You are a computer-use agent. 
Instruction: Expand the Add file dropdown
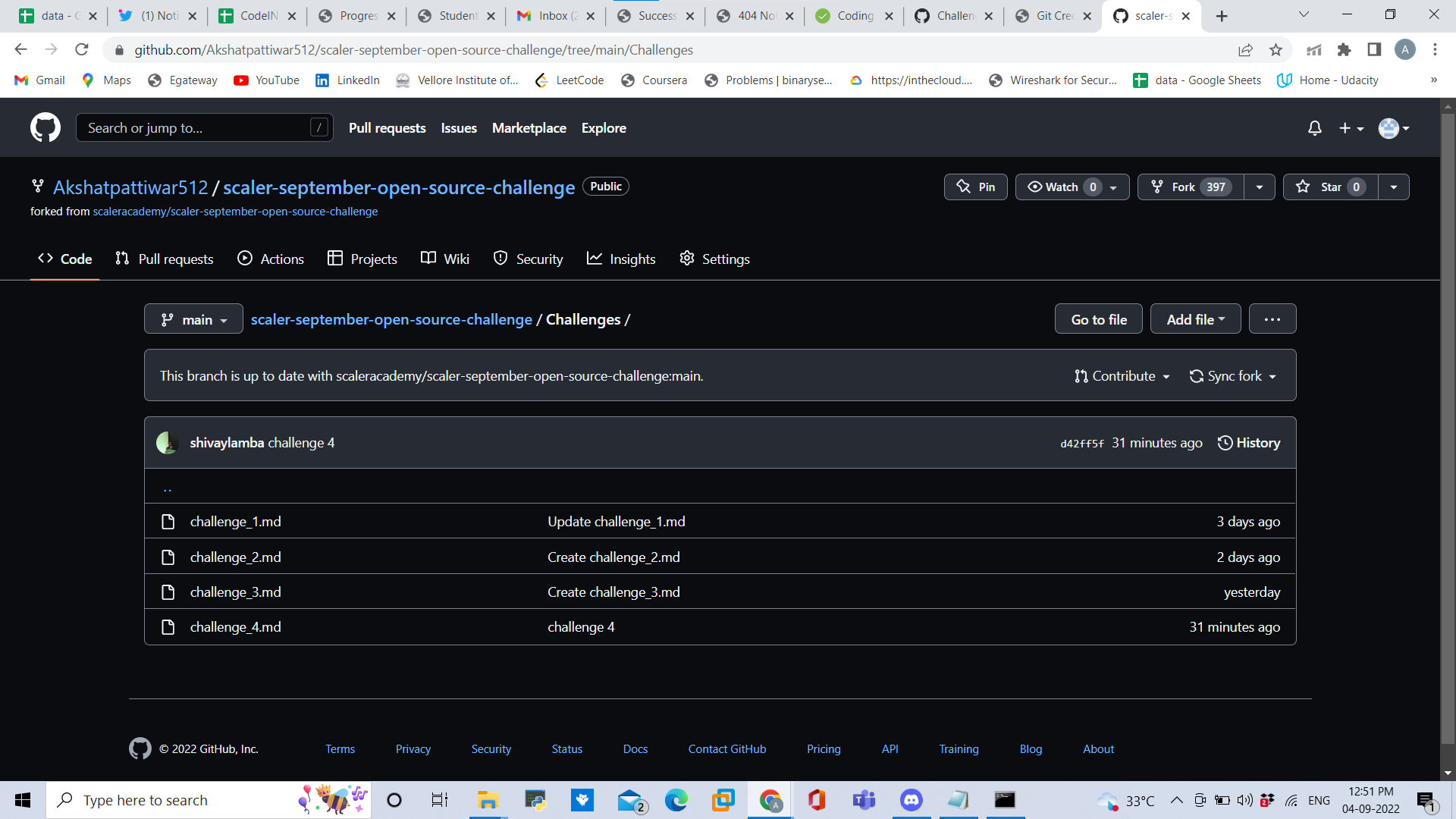point(1195,318)
